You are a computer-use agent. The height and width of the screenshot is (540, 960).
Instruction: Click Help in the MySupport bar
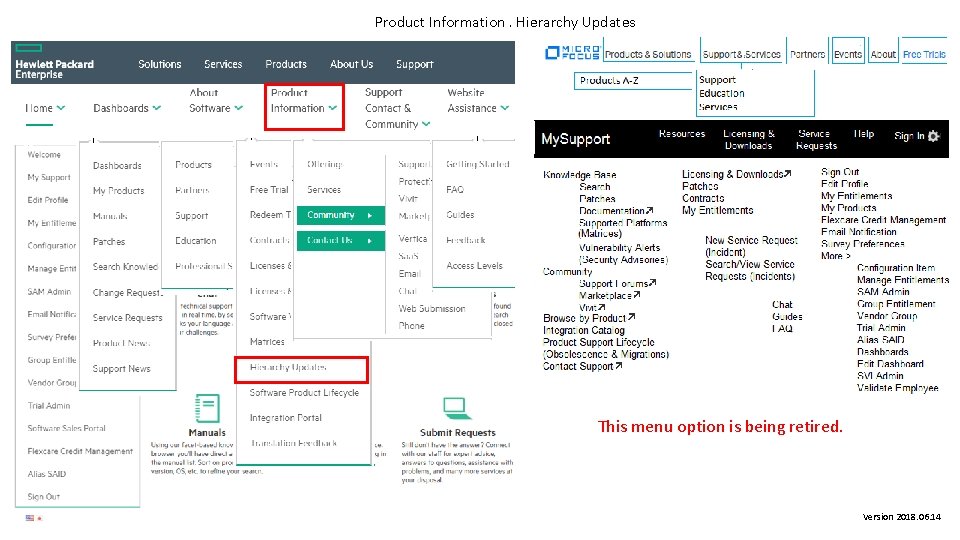pyautogui.click(x=863, y=133)
